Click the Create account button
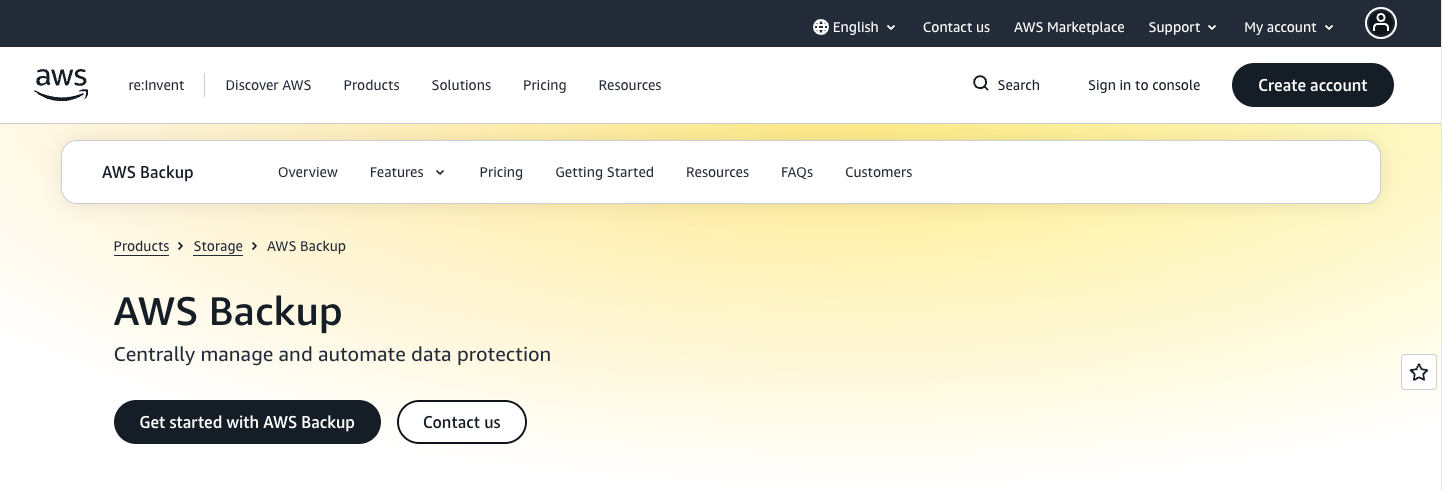The width and height of the screenshot is (1442, 490). (1312, 85)
